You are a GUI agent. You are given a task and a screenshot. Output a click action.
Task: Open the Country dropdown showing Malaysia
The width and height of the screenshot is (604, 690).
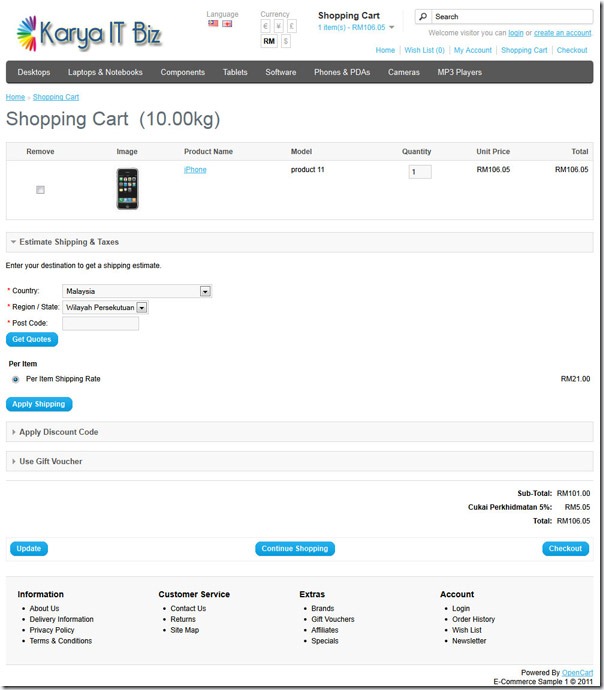coord(137,291)
